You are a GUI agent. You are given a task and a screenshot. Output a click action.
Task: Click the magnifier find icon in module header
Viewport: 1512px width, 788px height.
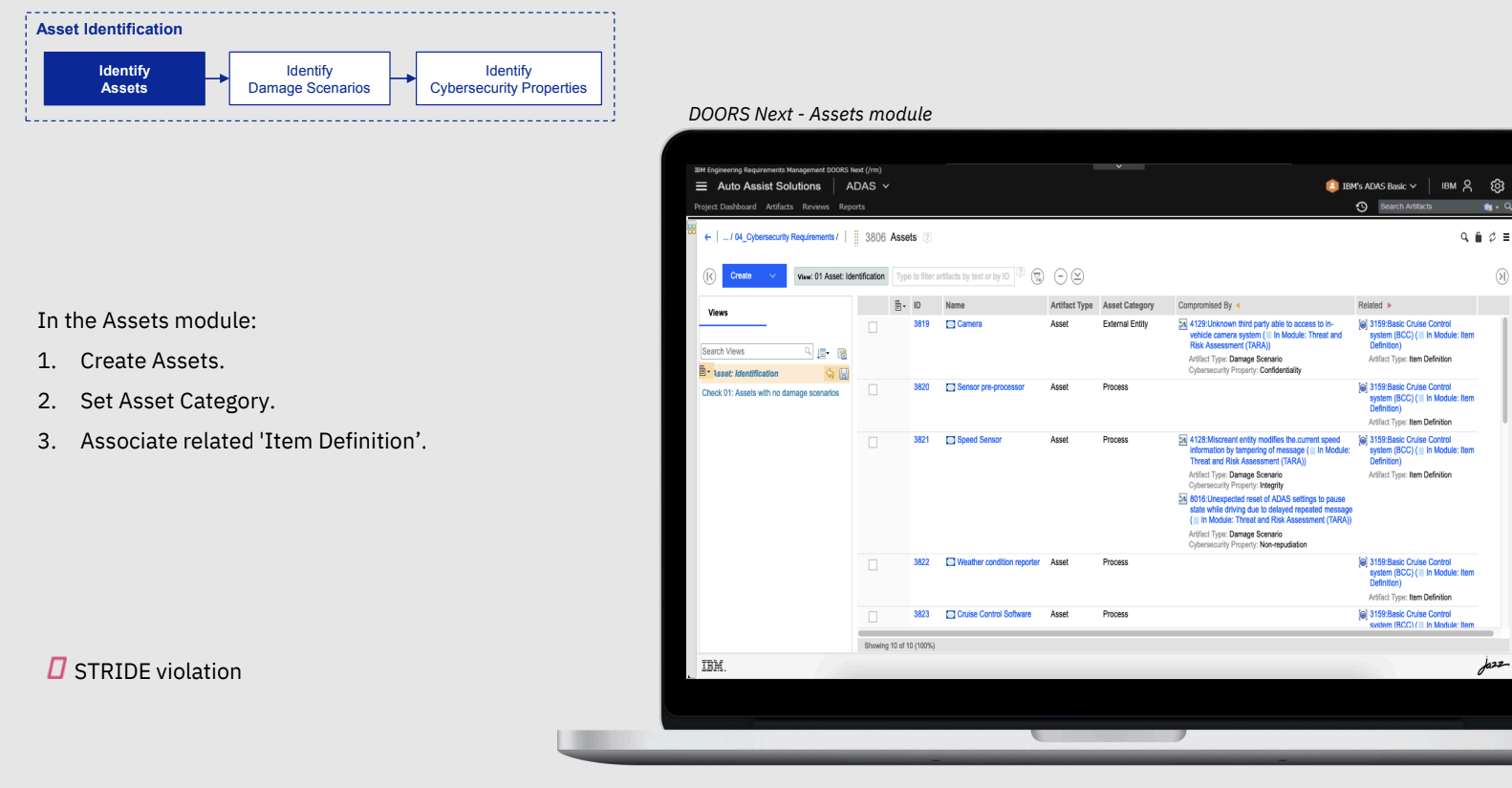point(1464,237)
